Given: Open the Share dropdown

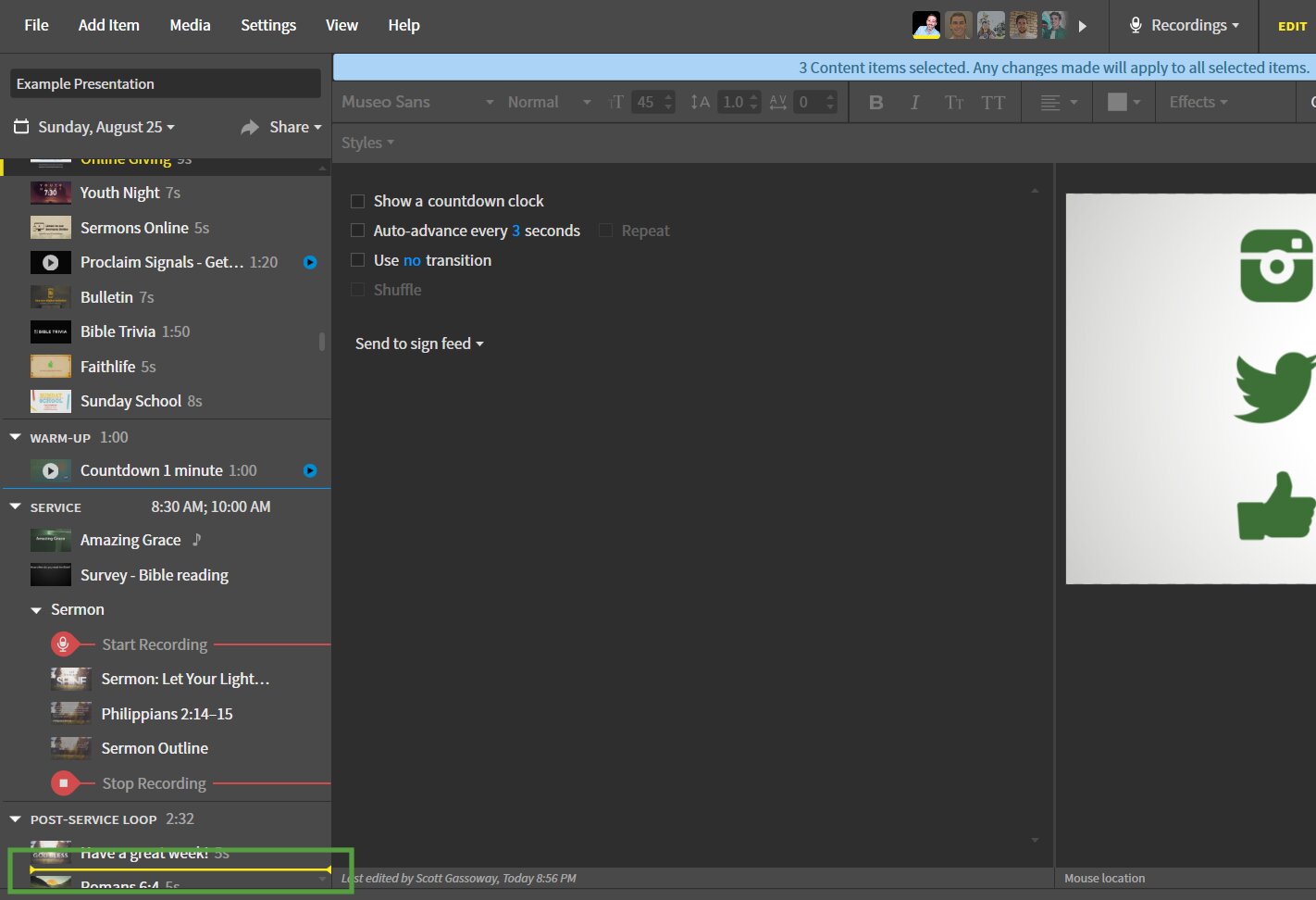Looking at the screenshot, I should (281, 127).
